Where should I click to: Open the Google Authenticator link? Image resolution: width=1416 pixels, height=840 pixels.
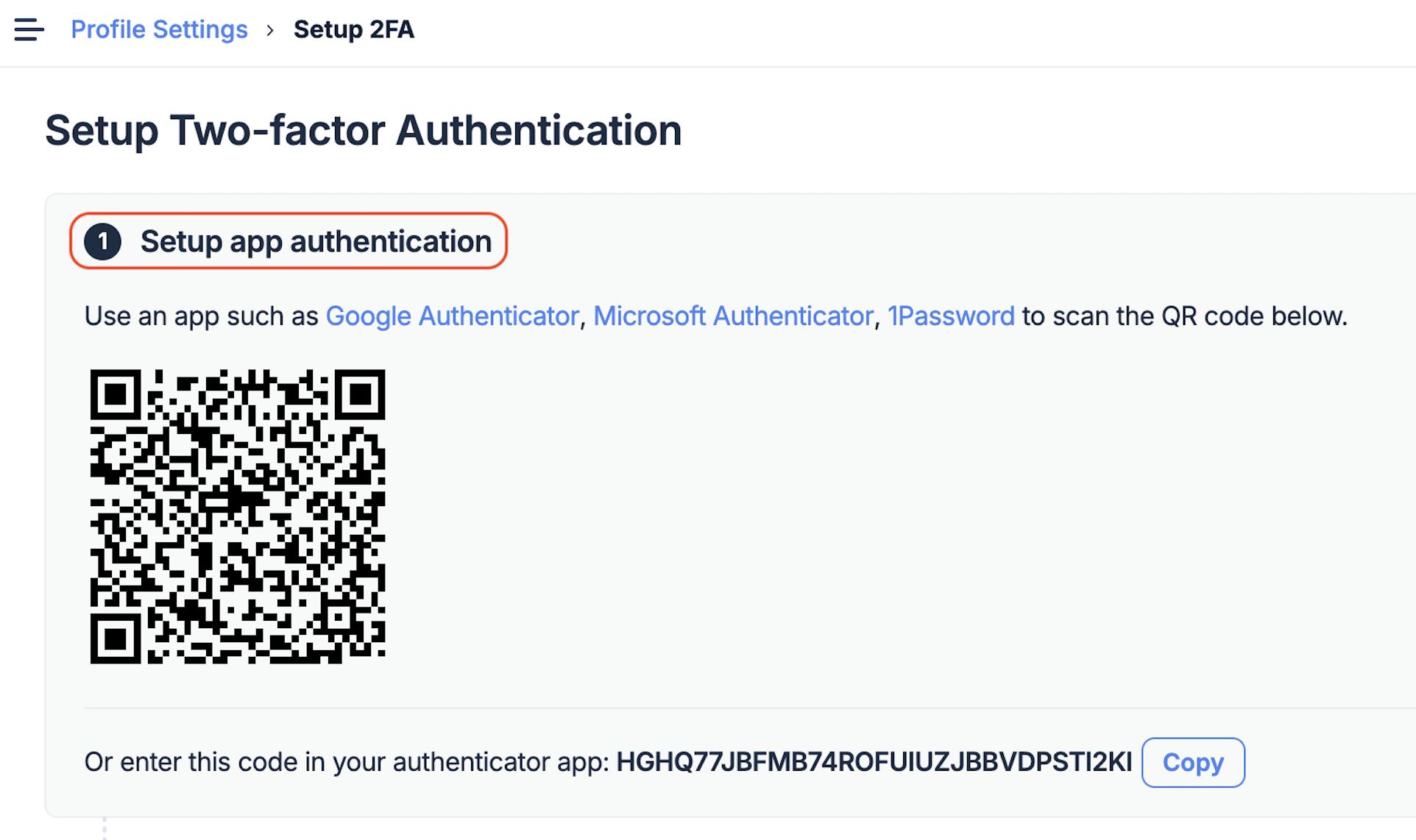452,316
